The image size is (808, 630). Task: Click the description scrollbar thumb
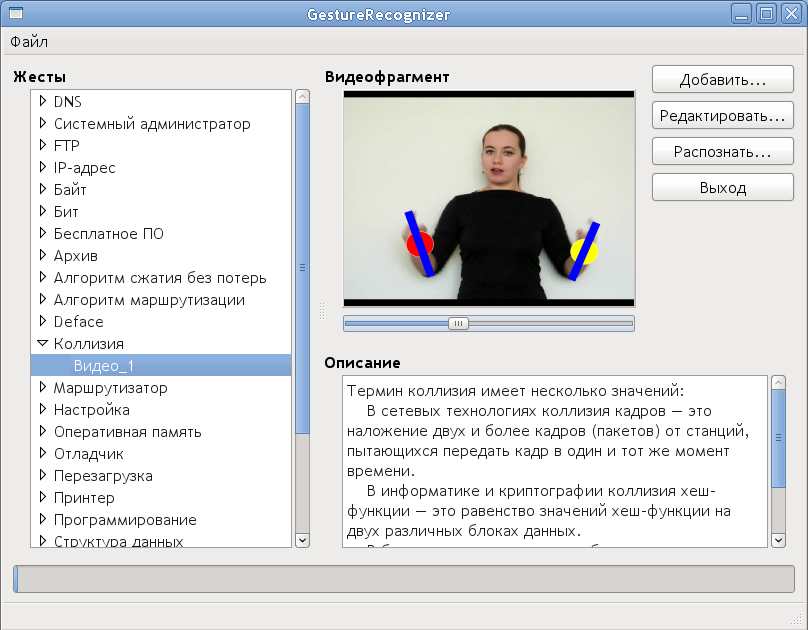click(x=778, y=438)
